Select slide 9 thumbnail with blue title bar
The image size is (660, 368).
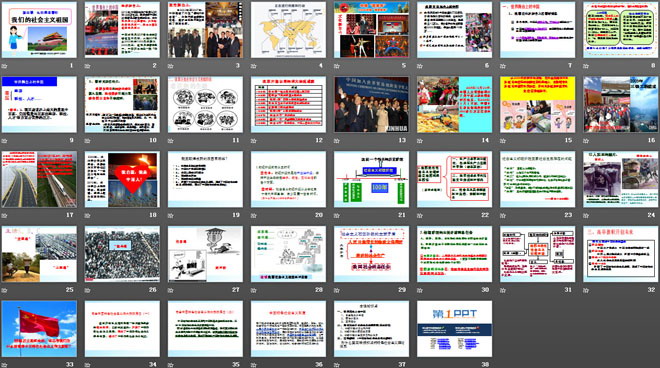coord(39,104)
